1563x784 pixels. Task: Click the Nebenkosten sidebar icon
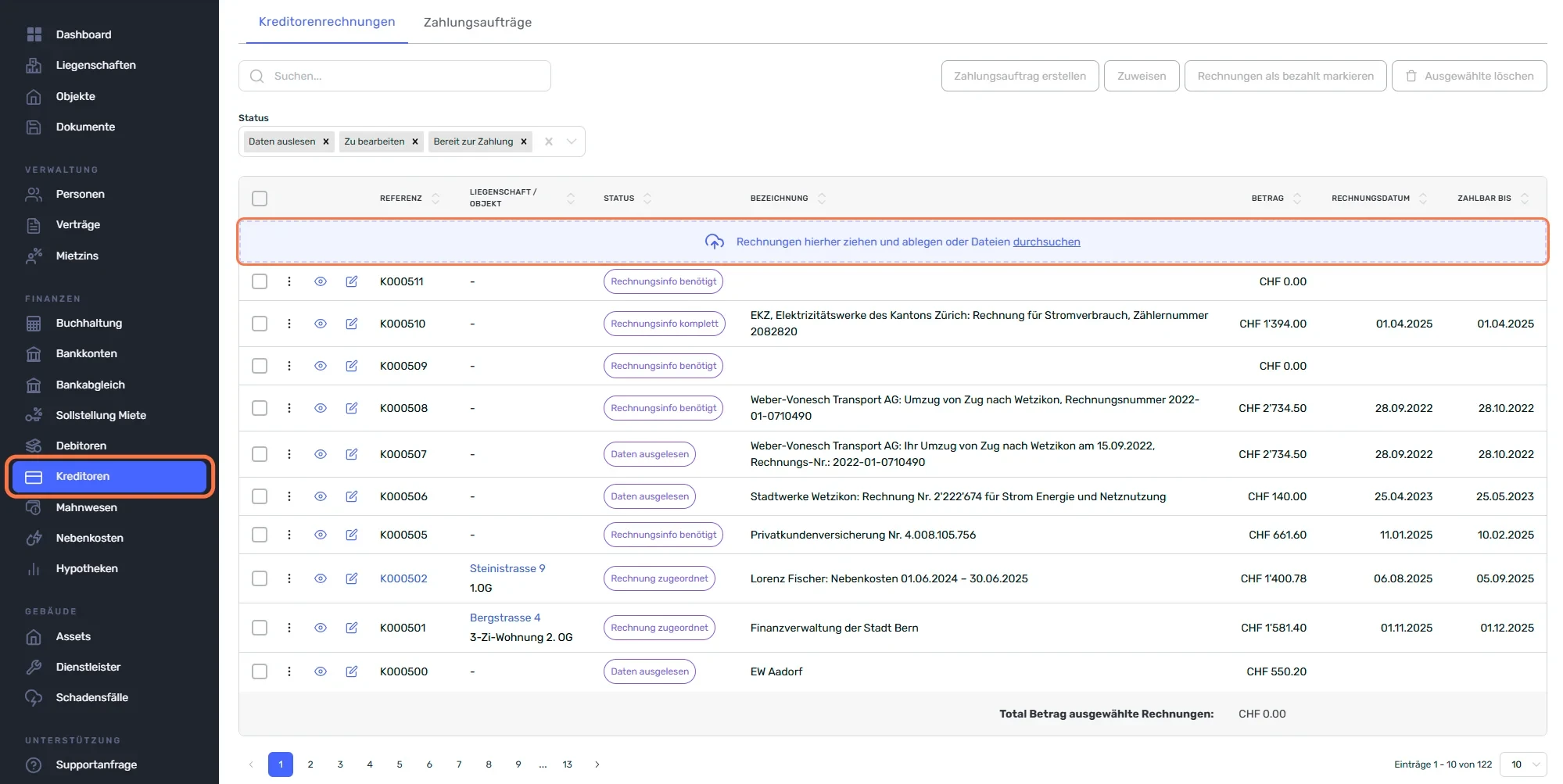[x=34, y=538]
